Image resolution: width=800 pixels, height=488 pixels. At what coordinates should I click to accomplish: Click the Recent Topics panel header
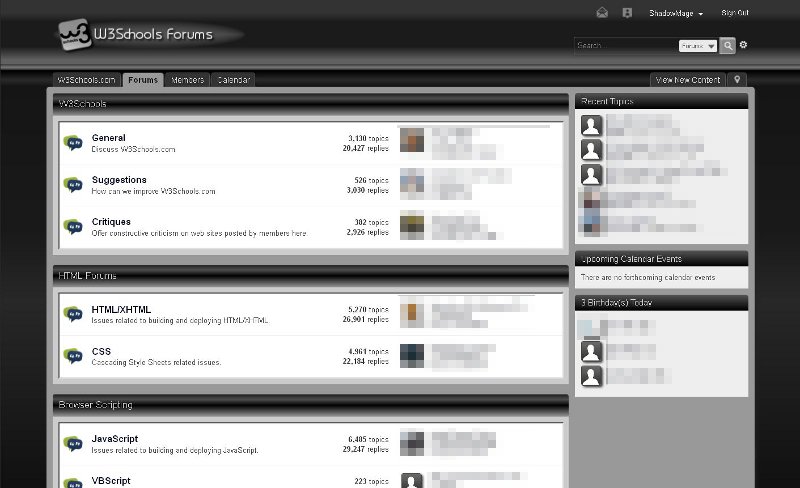tap(661, 101)
